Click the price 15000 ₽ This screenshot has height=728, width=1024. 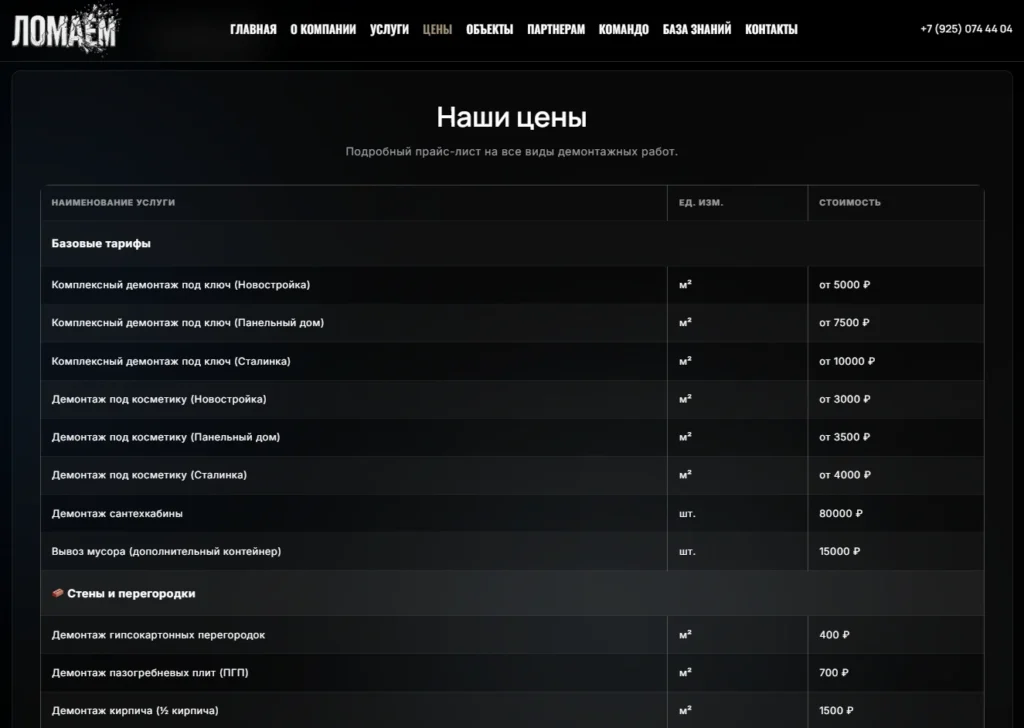point(840,551)
